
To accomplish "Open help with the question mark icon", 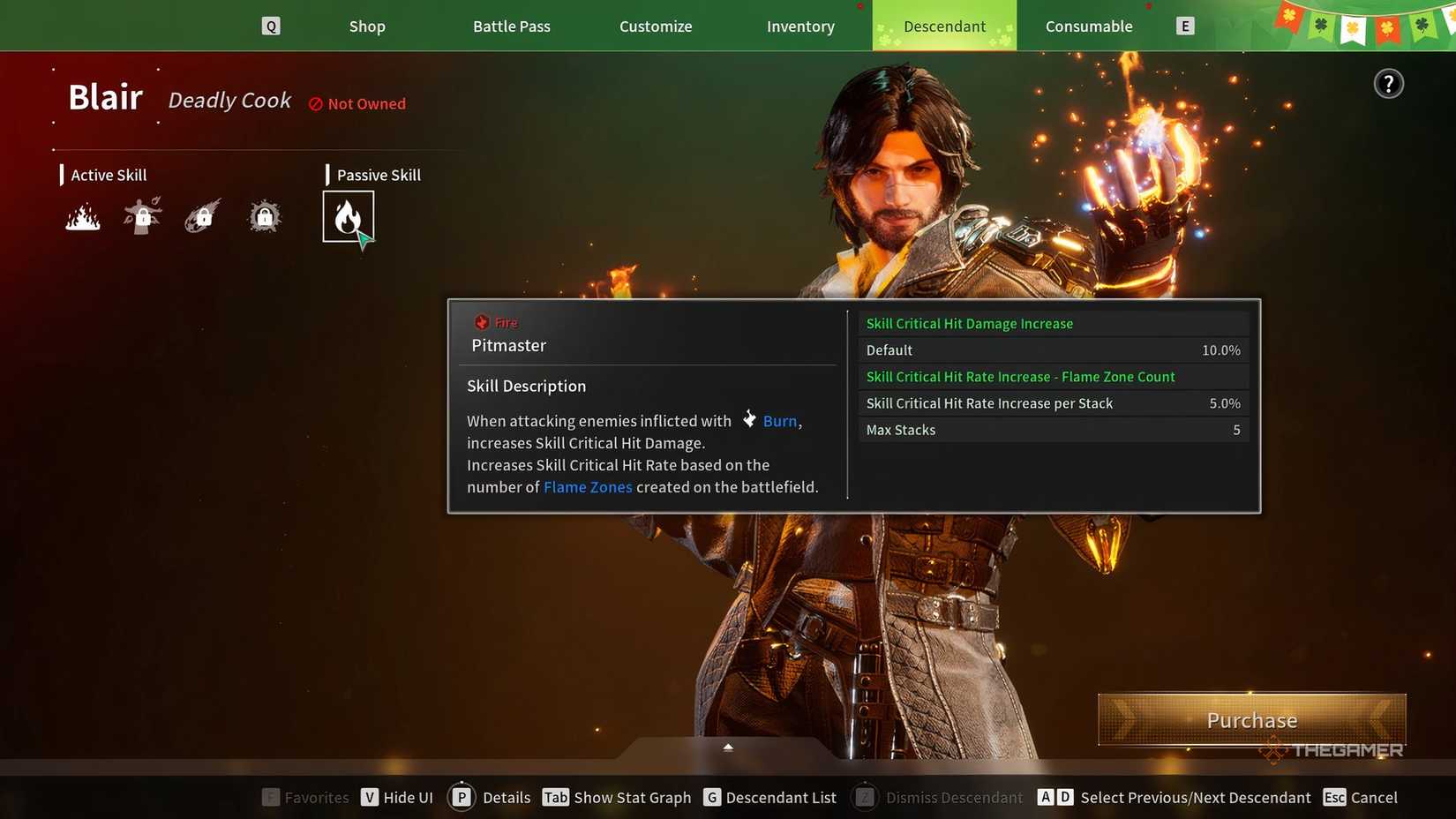I will [x=1388, y=84].
